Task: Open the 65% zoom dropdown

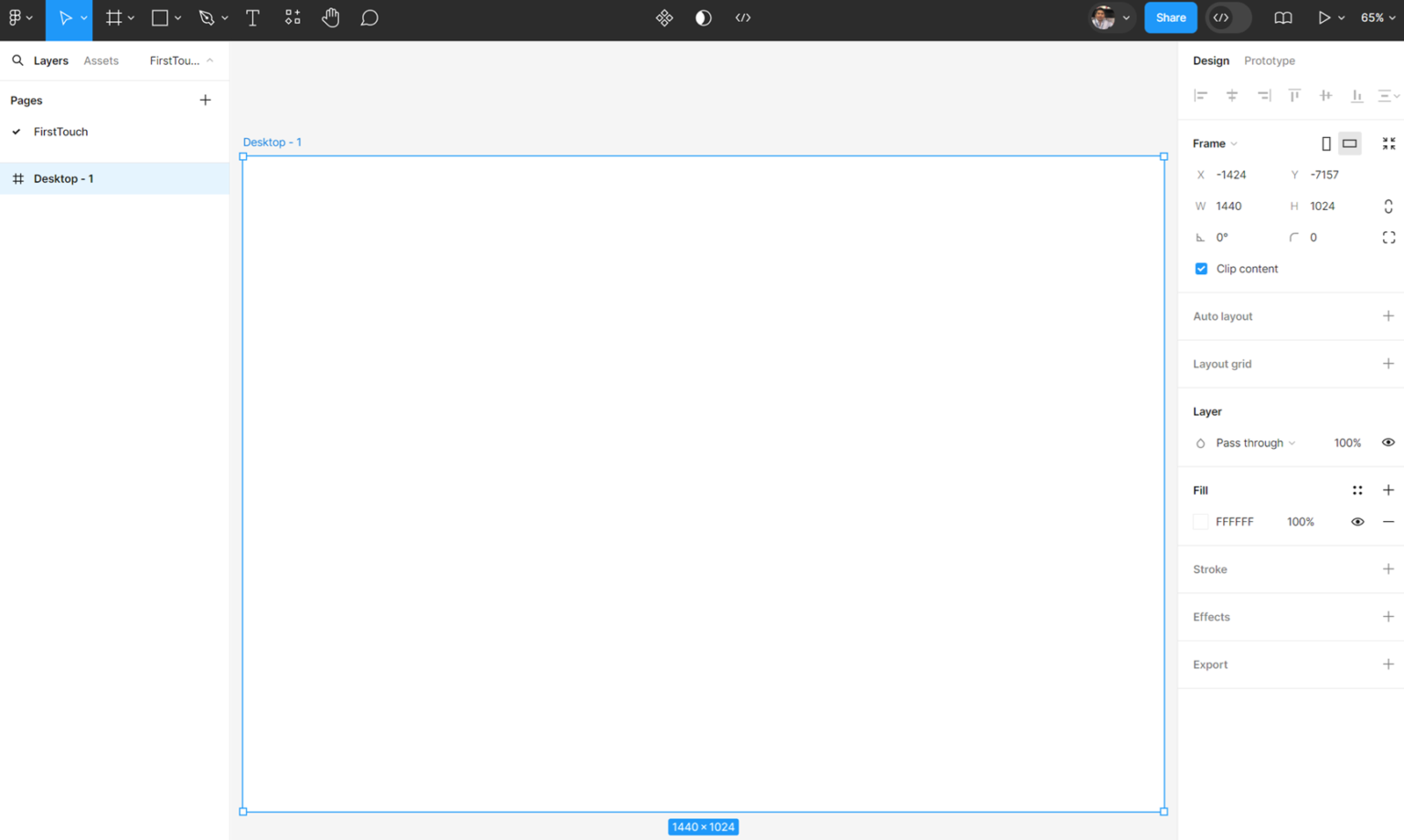Action: (1377, 17)
